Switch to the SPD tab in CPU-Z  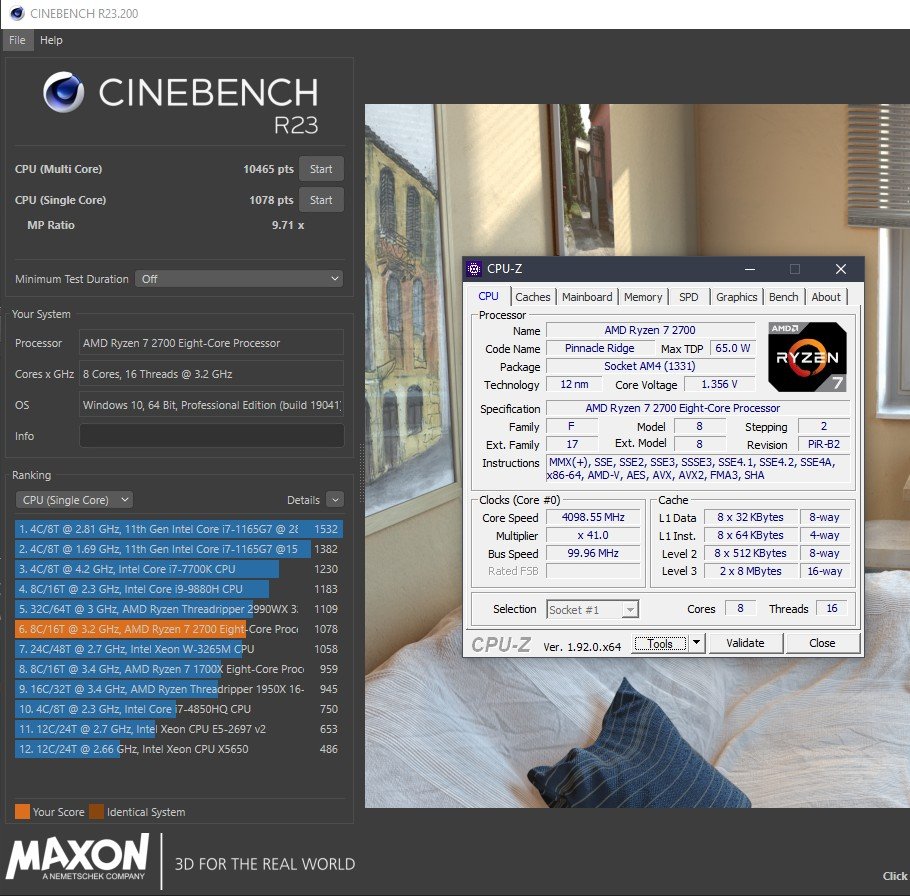pyautogui.click(x=688, y=297)
